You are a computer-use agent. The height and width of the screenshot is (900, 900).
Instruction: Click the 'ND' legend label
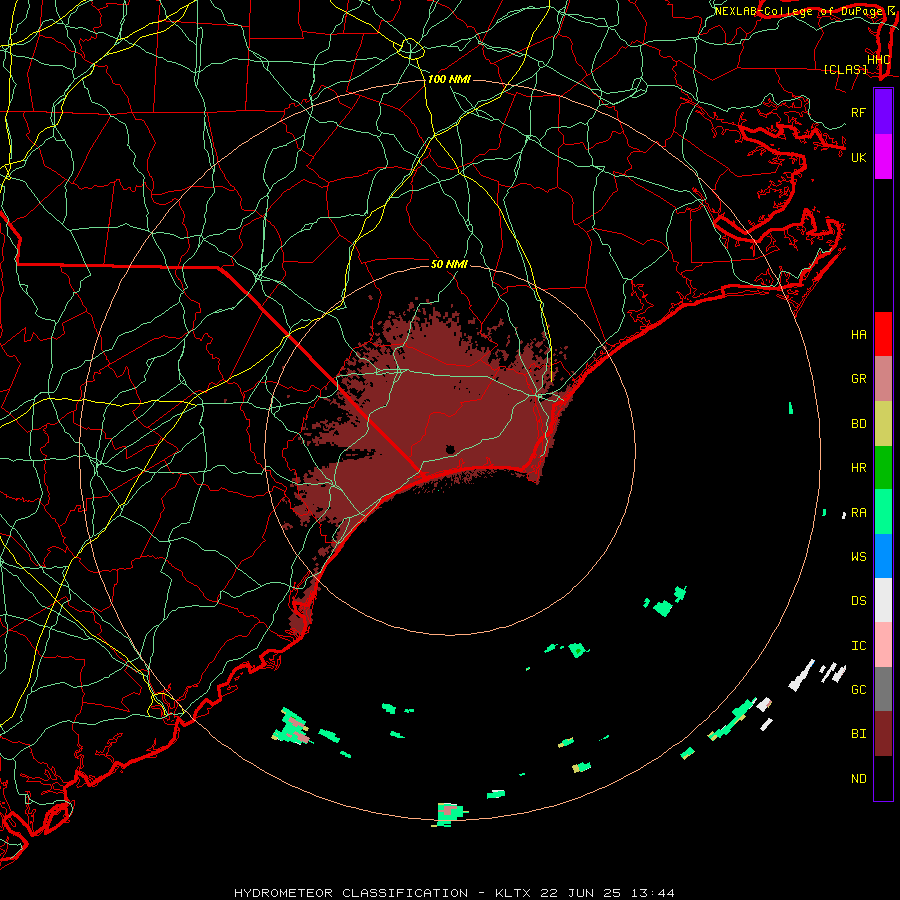(859, 779)
